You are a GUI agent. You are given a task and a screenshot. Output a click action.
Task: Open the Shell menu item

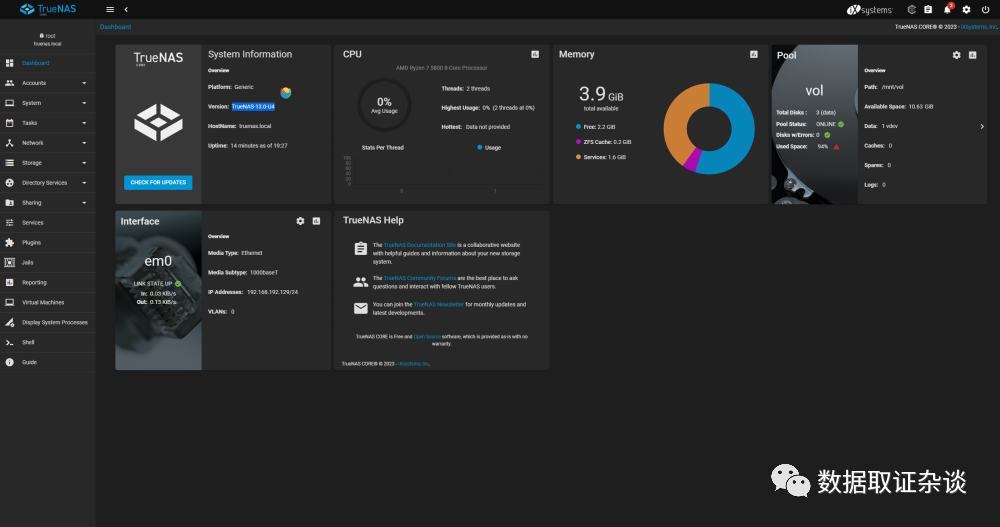pyautogui.click(x=48, y=343)
